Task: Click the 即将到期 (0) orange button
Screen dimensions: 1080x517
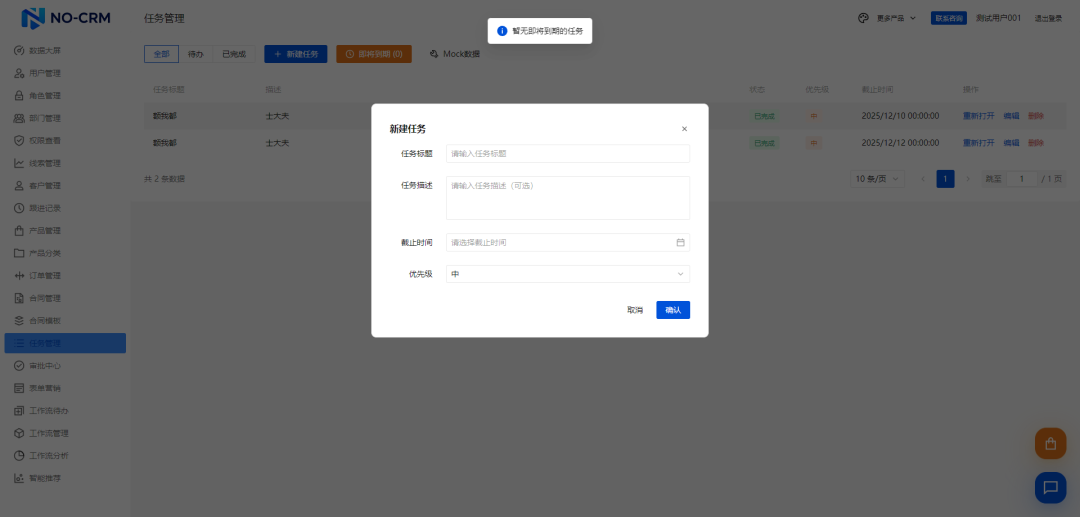Action: (x=374, y=54)
